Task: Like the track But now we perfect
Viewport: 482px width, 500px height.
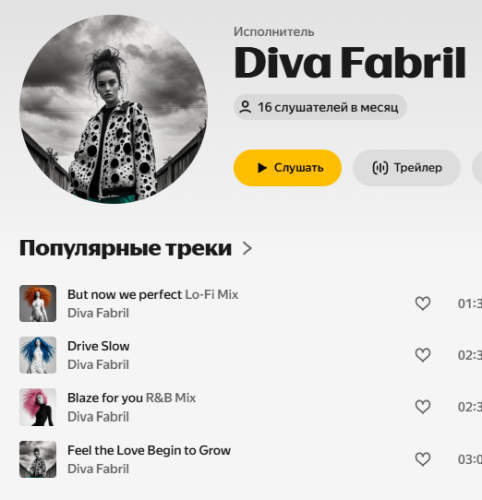Action: [423, 303]
